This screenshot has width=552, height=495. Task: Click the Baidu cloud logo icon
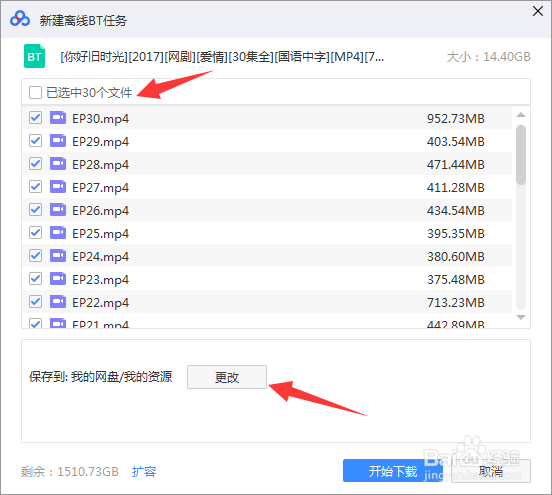pos(20,19)
